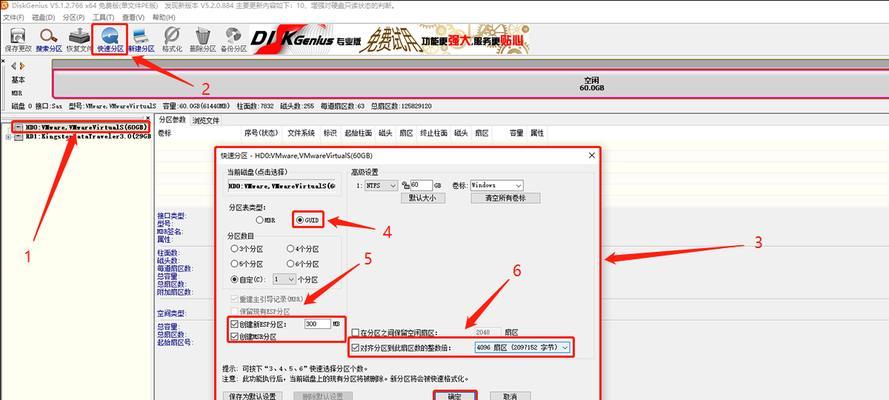Open the 工具(T) menu
Viewport: 889px width, 400px height.
(103, 18)
